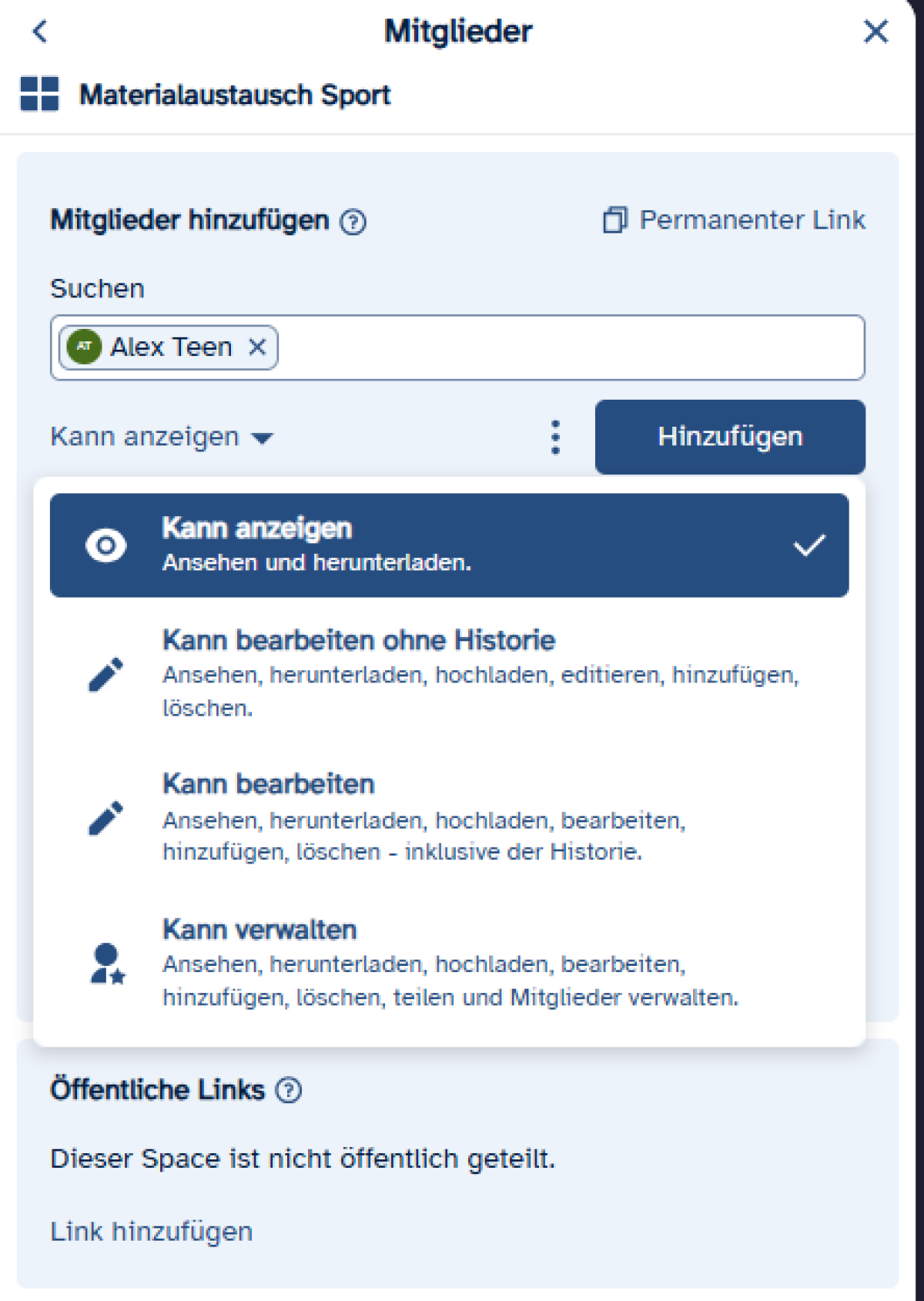
Task: Click the Materialaustausch Sport space grid icon
Action: [39, 94]
